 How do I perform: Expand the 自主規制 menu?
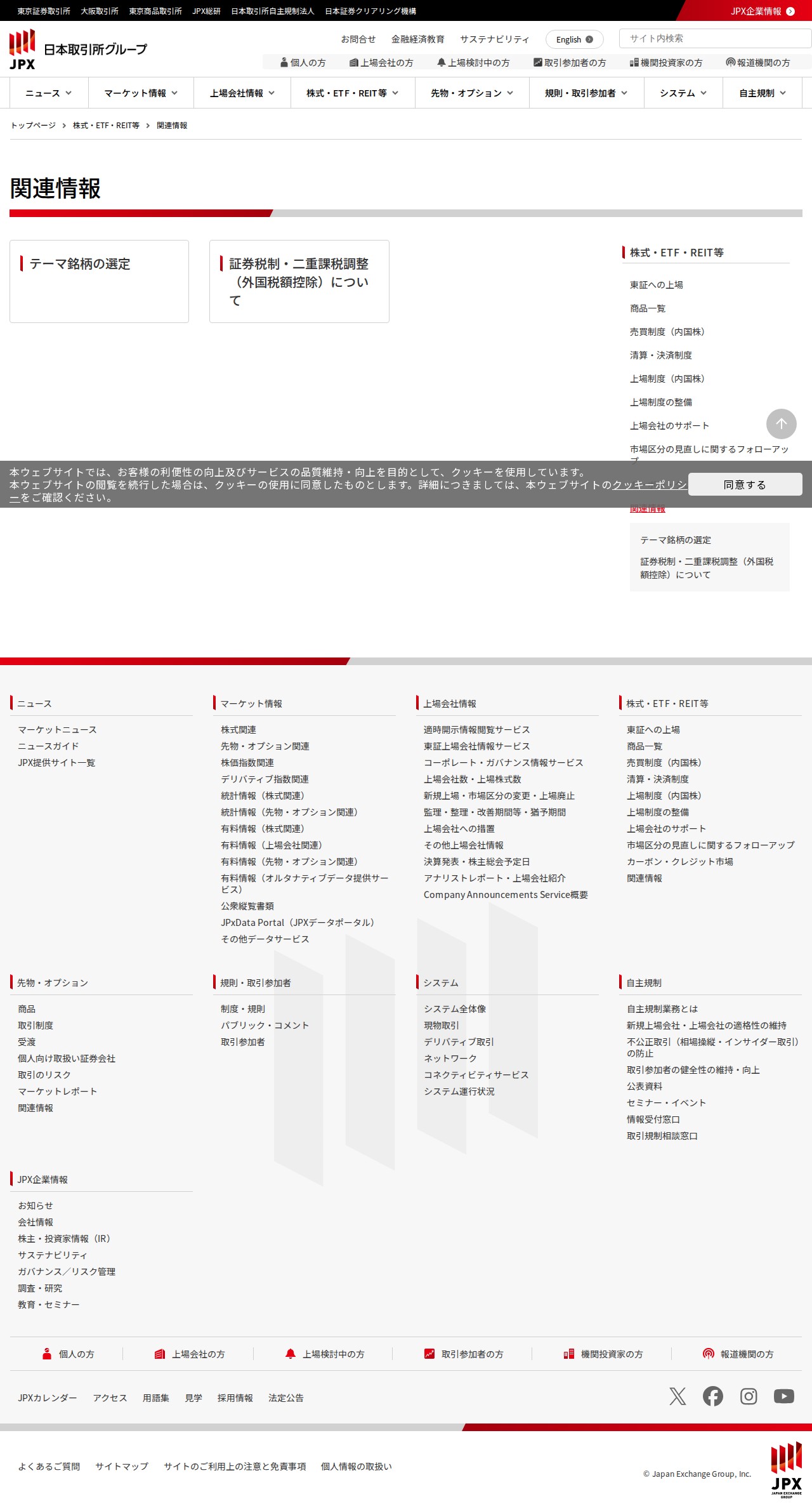pyautogui.click(x=763, y=93)
